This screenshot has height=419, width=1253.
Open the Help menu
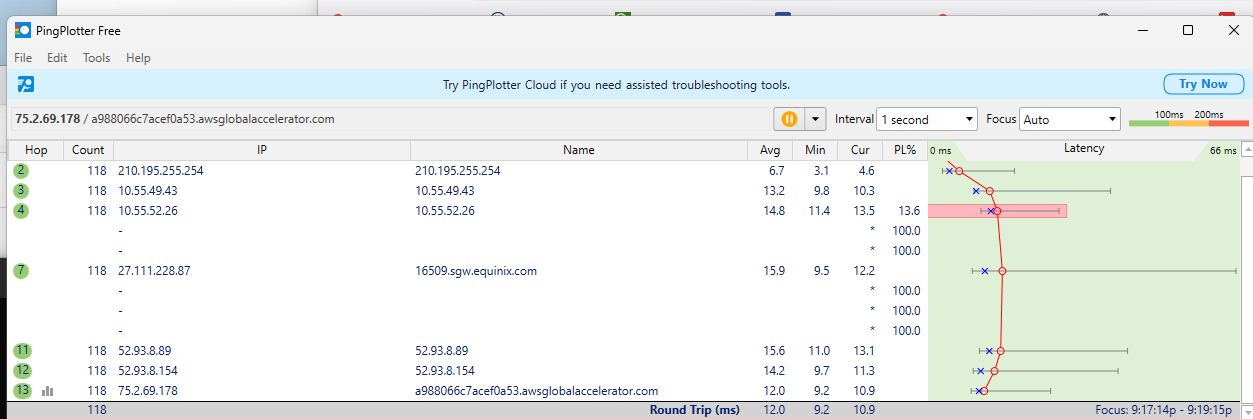click(x=138, y=58)
